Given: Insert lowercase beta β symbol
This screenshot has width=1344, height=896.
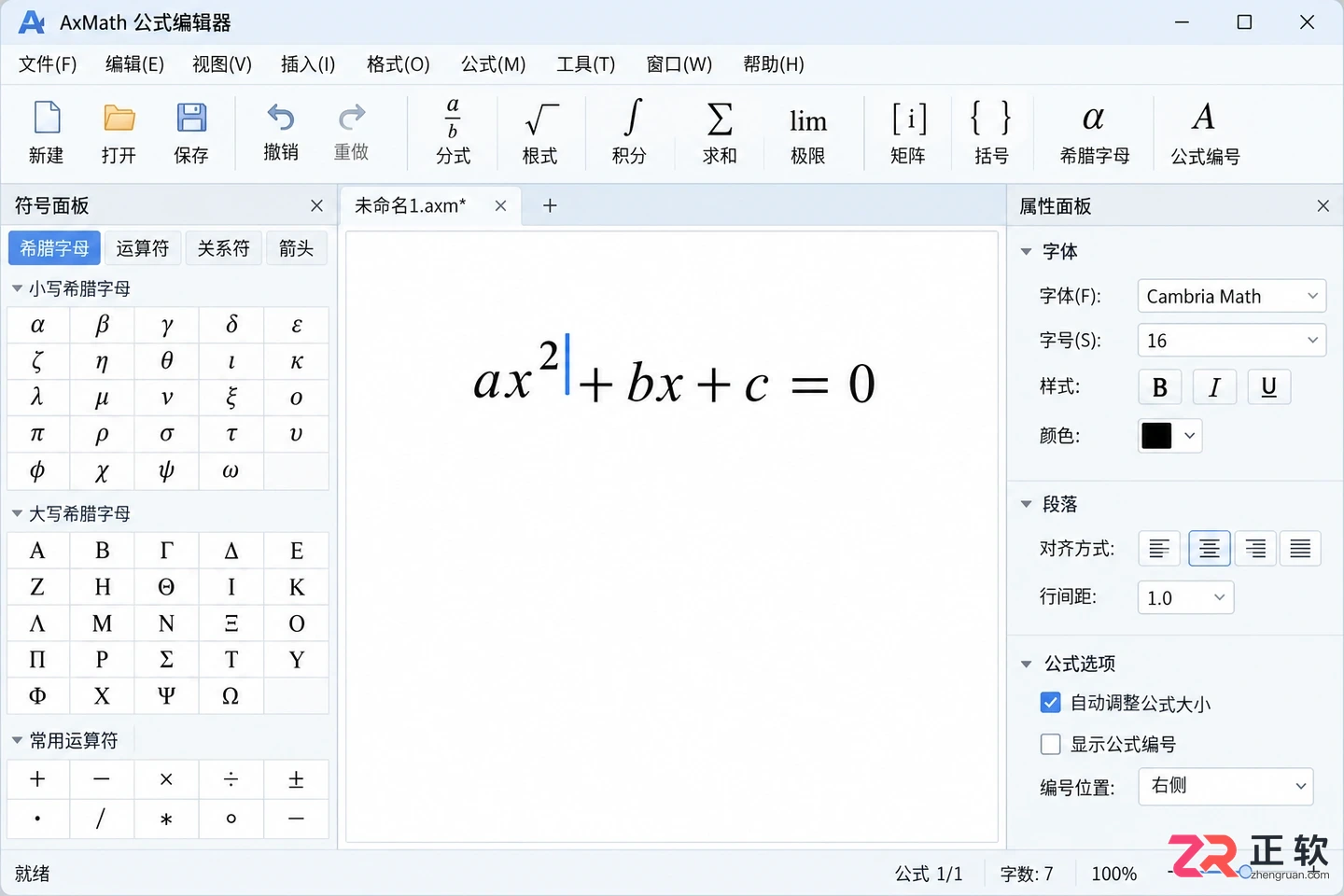Looking at the screenshot, I should point(102,325).
